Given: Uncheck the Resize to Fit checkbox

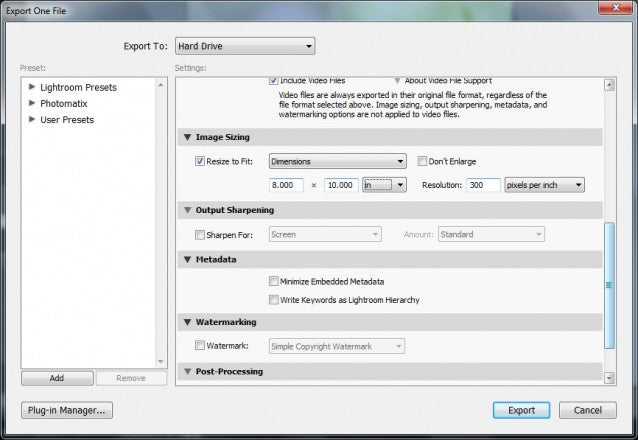Looking at the screenshot, I should pyautogui.click(x=199, y=161).
